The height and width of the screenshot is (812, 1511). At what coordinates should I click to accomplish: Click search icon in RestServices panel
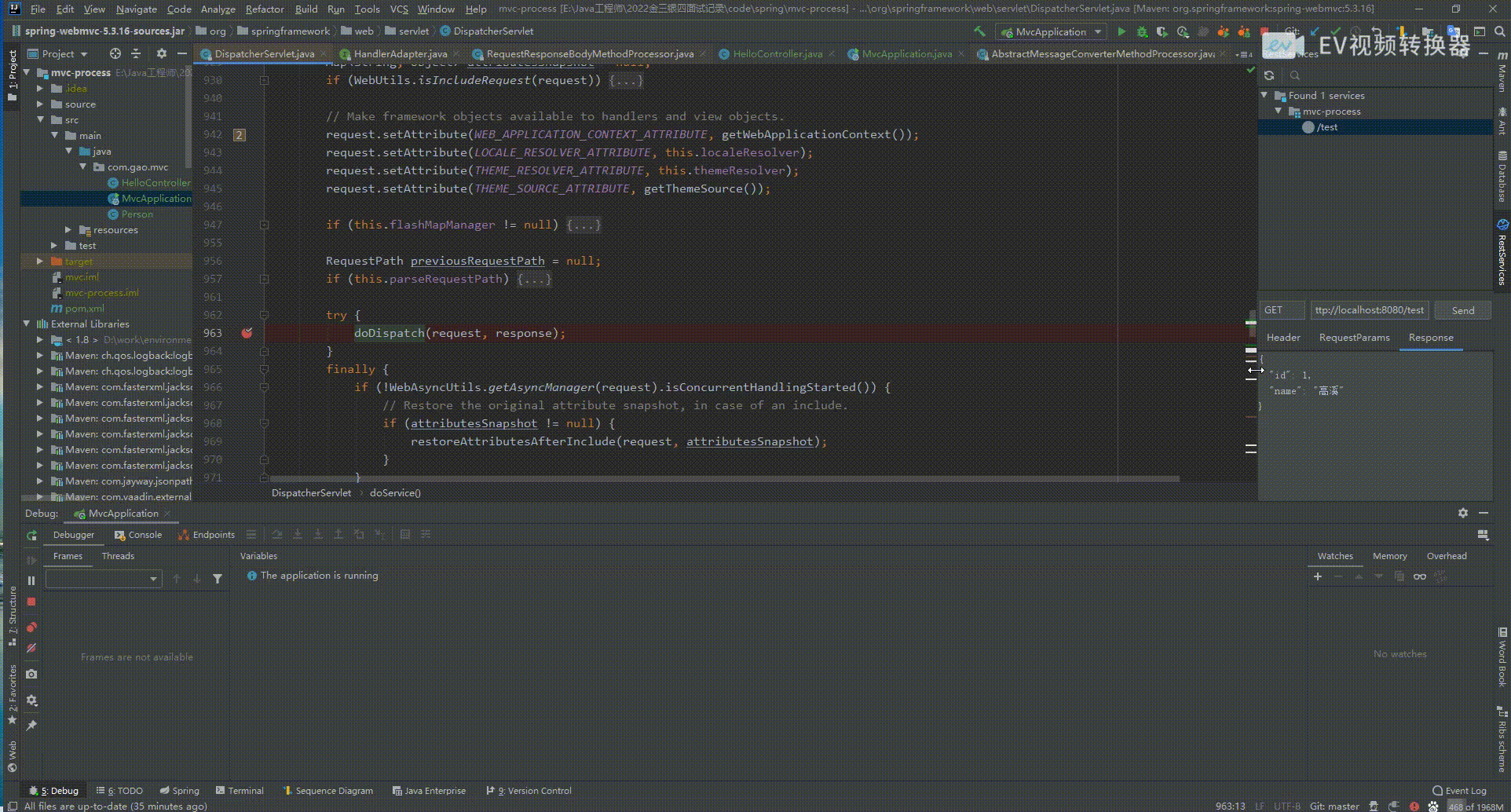[x=1294, y=75]
